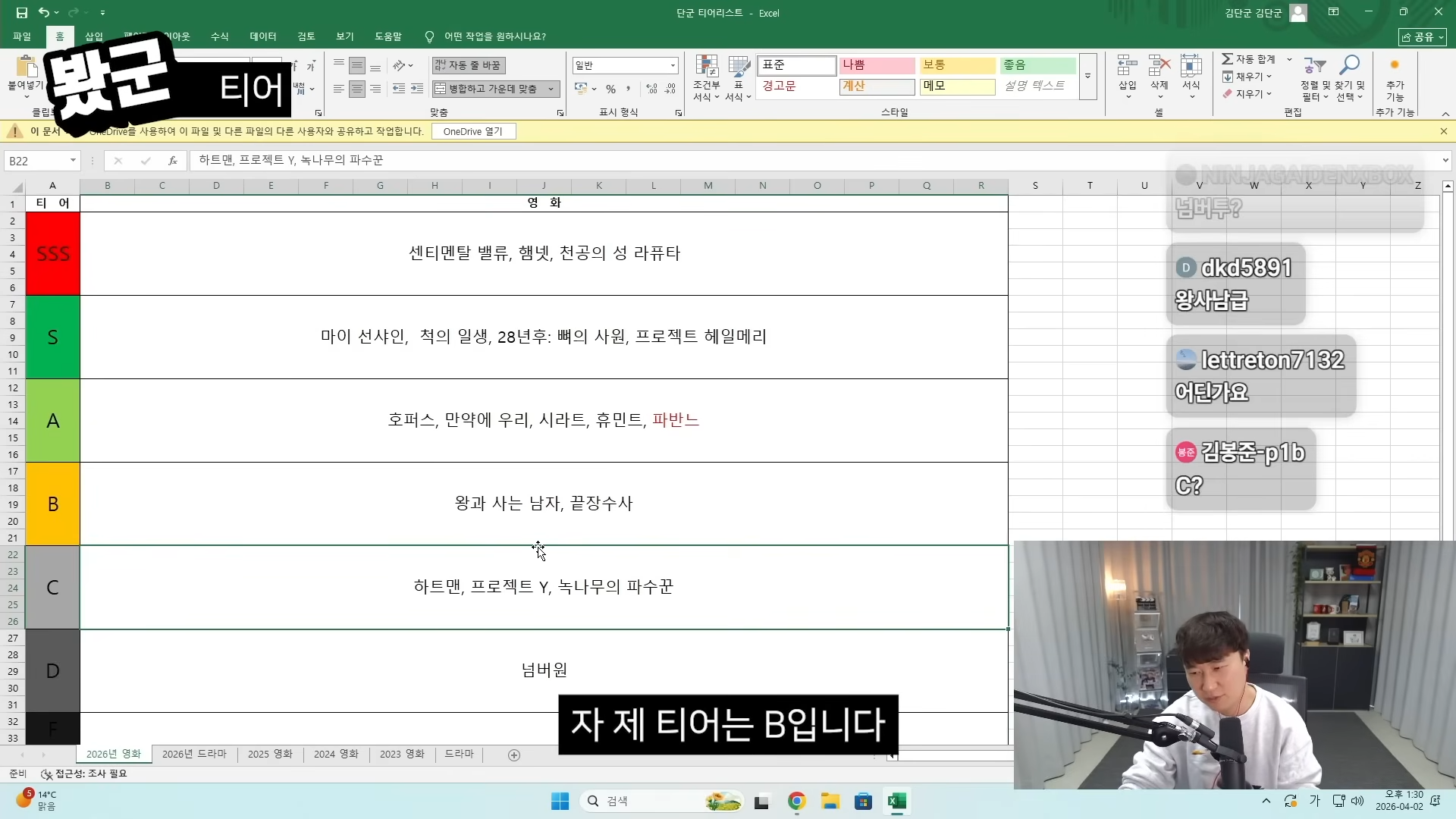The height and width of the screenshot is (819, 1456).
Task: Expand the 병합하고 가운데 맞춤 dropdown arrow
Action: point(551,89)
